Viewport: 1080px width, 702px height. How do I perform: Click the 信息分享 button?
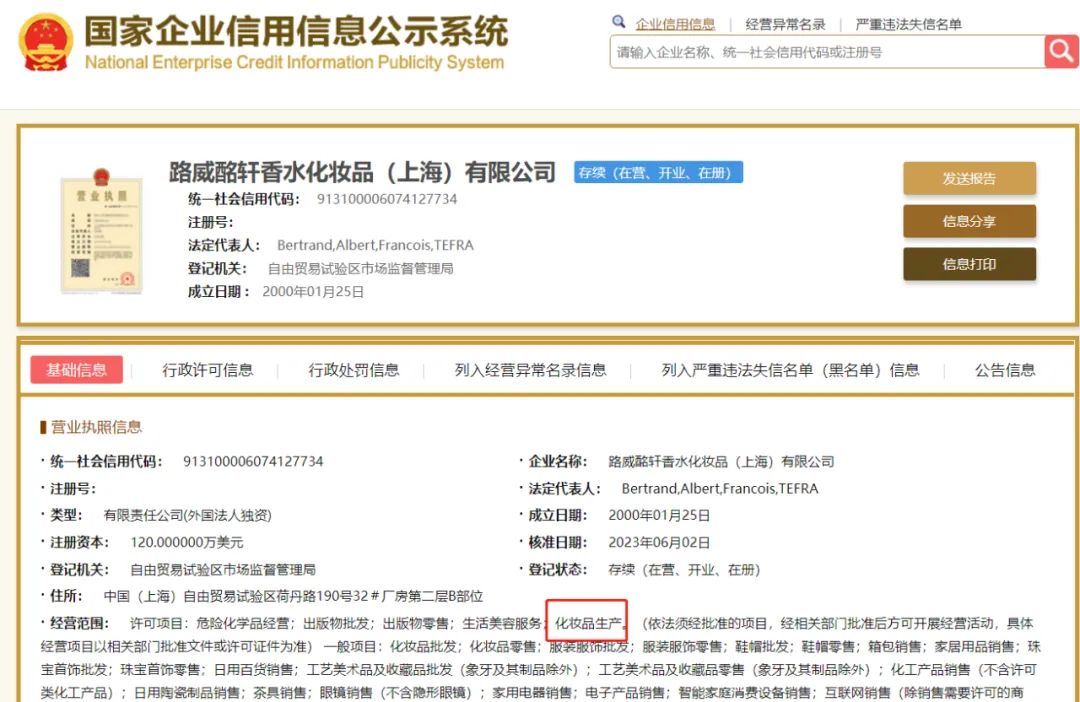[969, 221]
